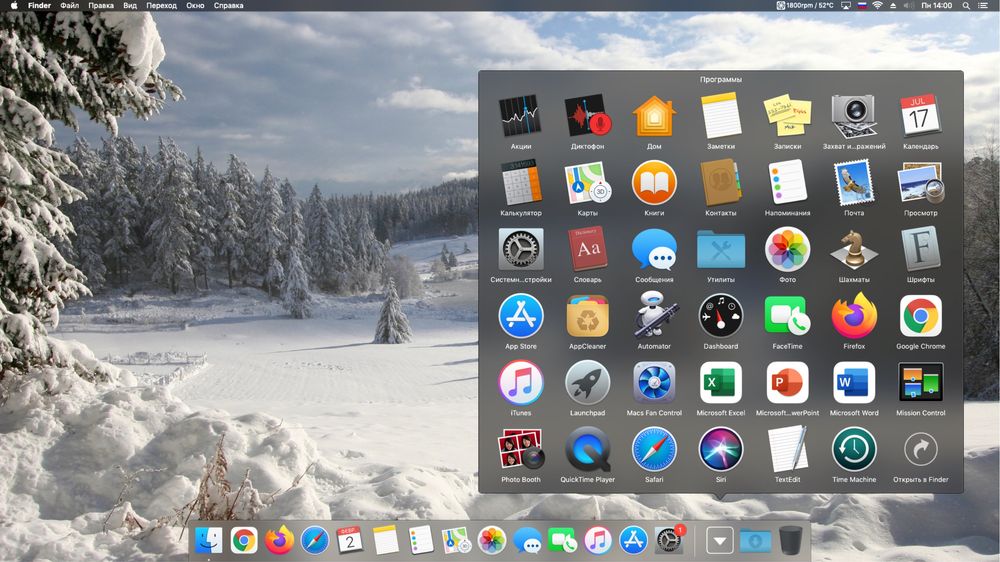
Task: Launch Siri
Action: [x=721, y=450]
